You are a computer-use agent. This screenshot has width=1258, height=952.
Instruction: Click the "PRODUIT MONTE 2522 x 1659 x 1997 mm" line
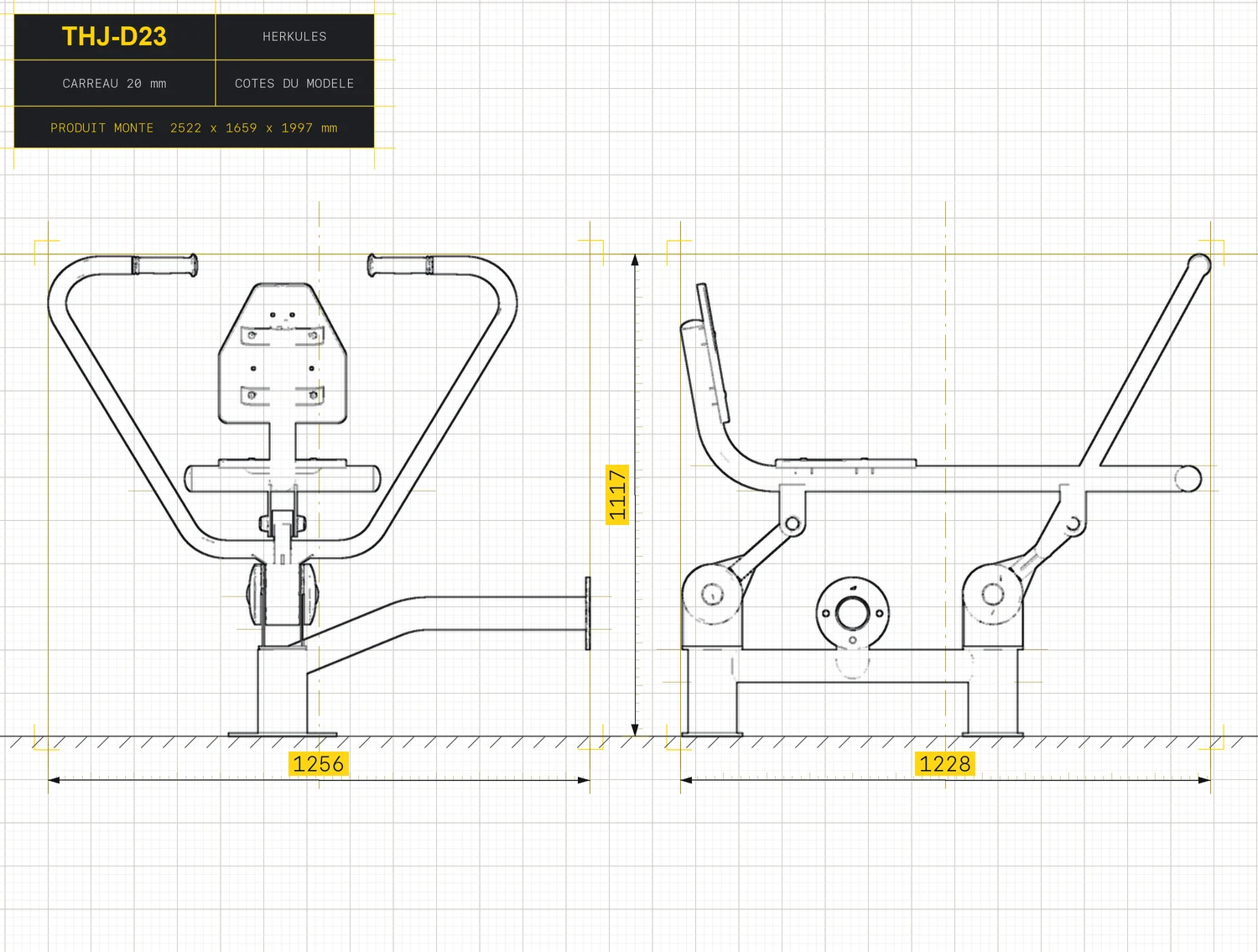click(x=194, y=128)
